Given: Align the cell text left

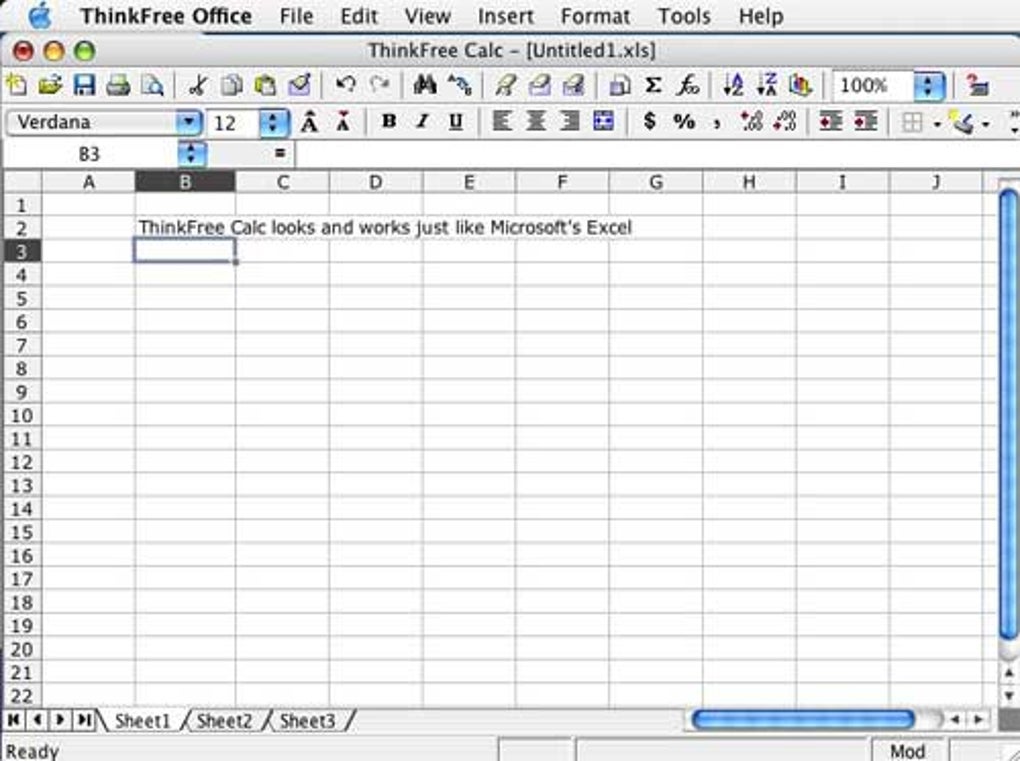Looking at the screenshot, I should tap(502, 122).
